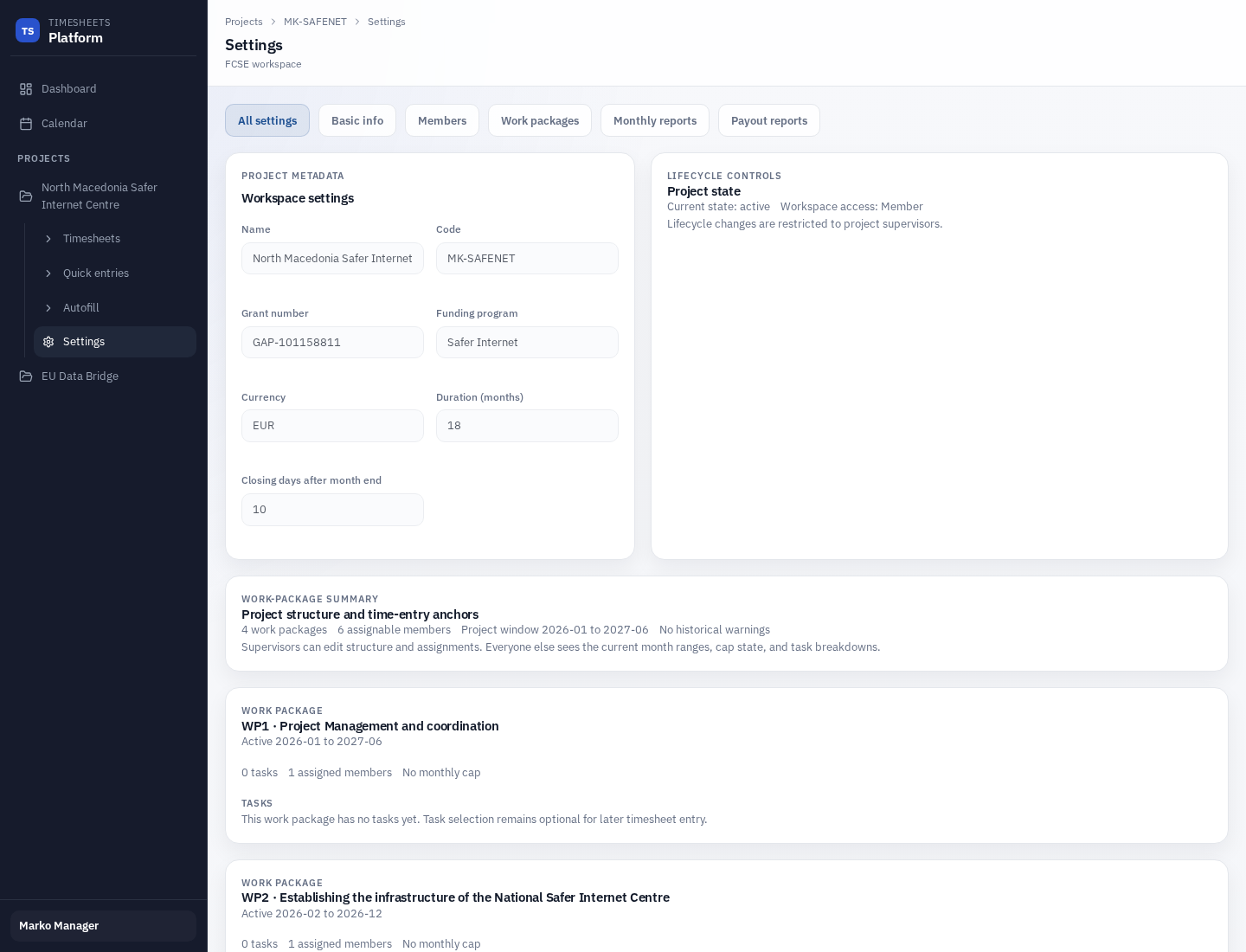Click the breadcrumb arrow after Projects
1246x952 pixels.
pos(273,22)
